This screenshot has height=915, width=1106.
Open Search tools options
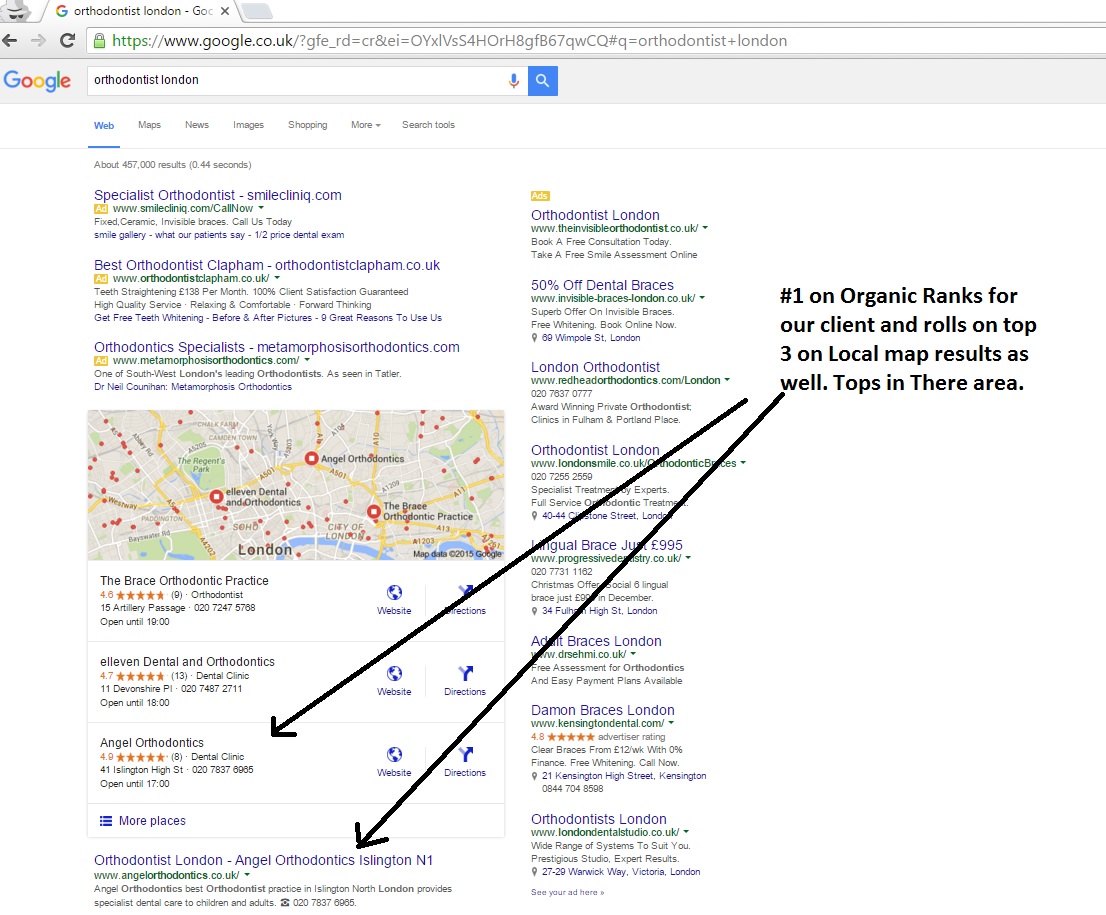[428, 125]
